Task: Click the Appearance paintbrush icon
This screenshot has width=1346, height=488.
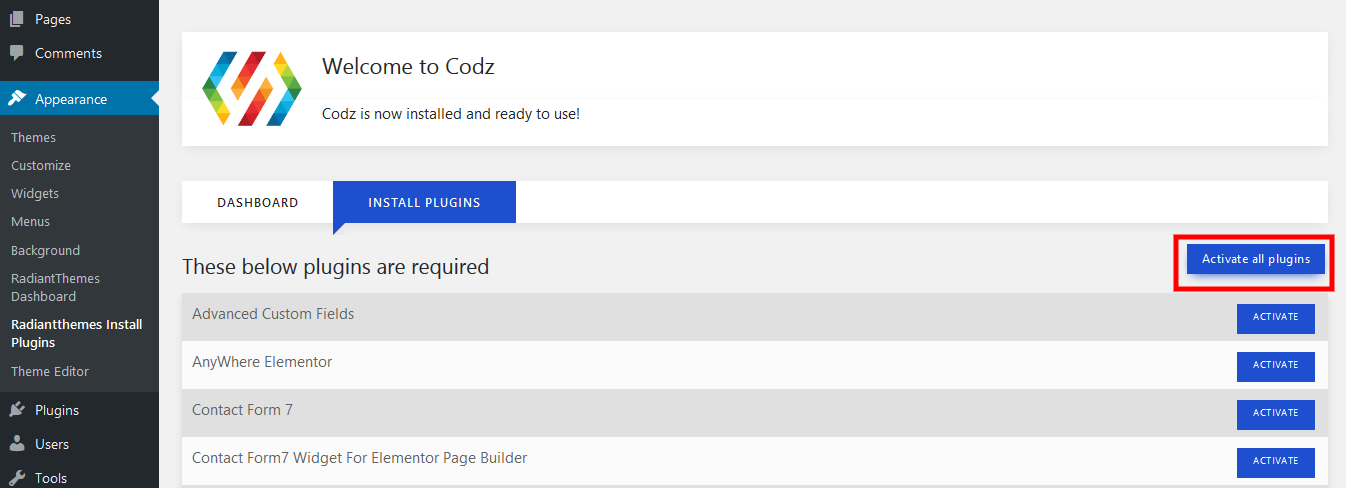Action: click(x=17, y=99)
